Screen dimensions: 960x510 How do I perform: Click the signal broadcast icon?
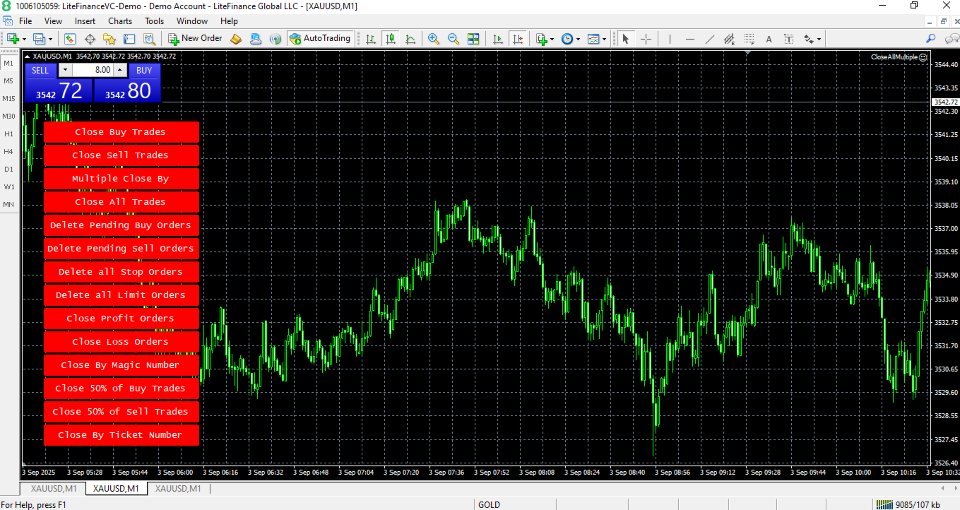point(276,39)
